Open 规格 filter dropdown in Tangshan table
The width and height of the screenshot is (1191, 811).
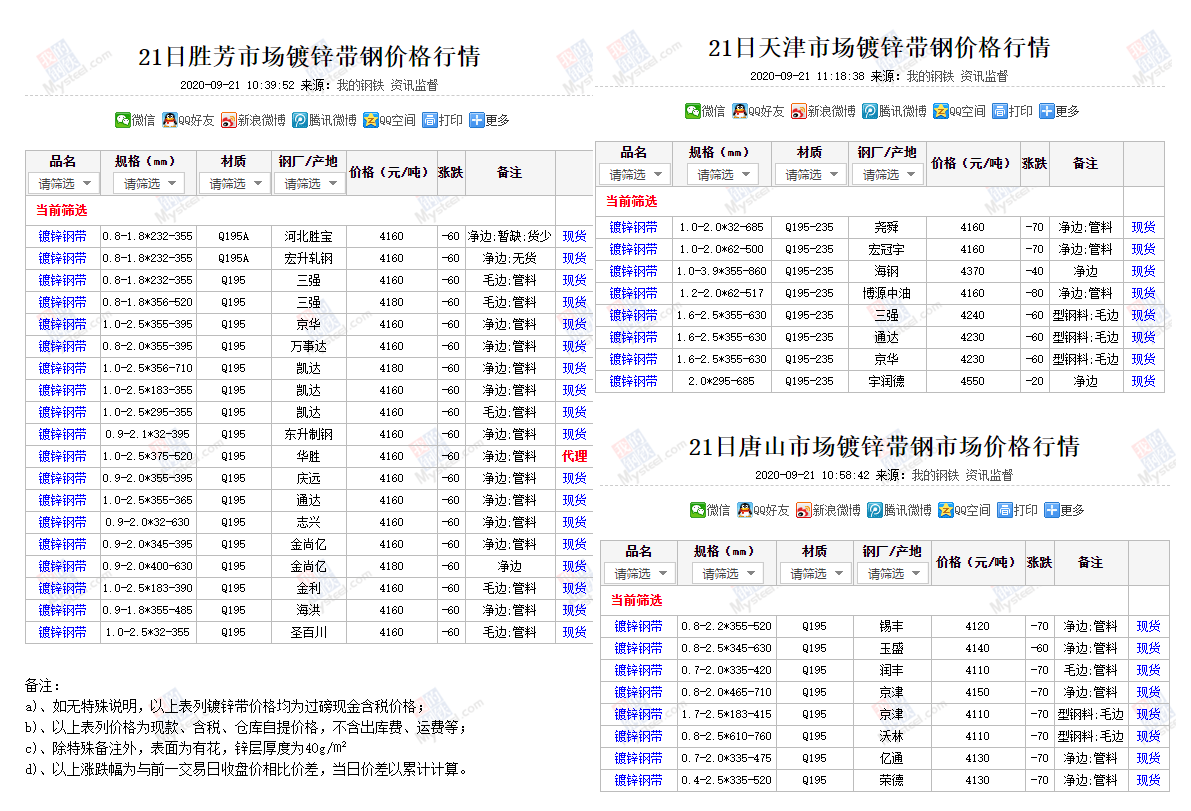point(728,573)
